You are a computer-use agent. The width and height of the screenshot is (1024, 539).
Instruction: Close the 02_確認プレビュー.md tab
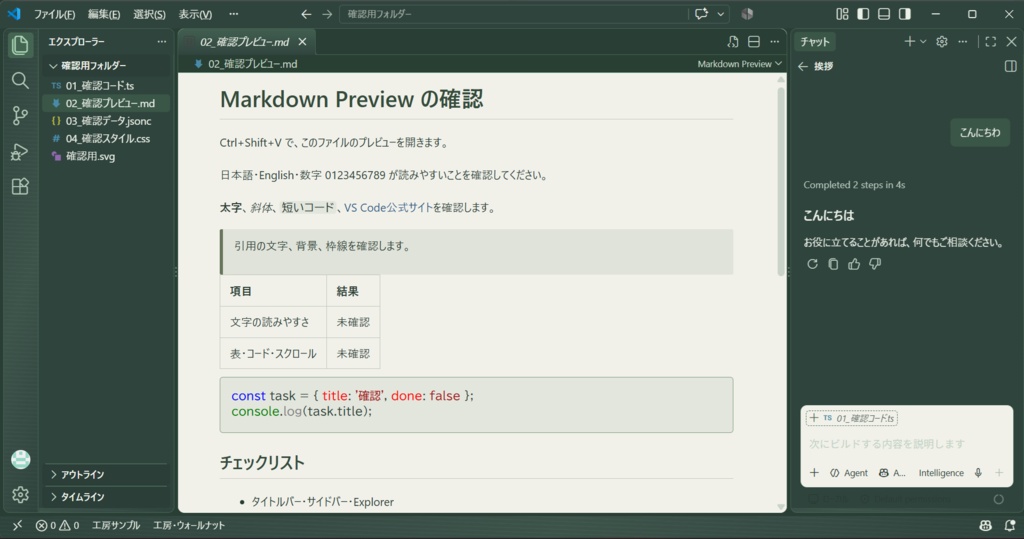(302, 42)
